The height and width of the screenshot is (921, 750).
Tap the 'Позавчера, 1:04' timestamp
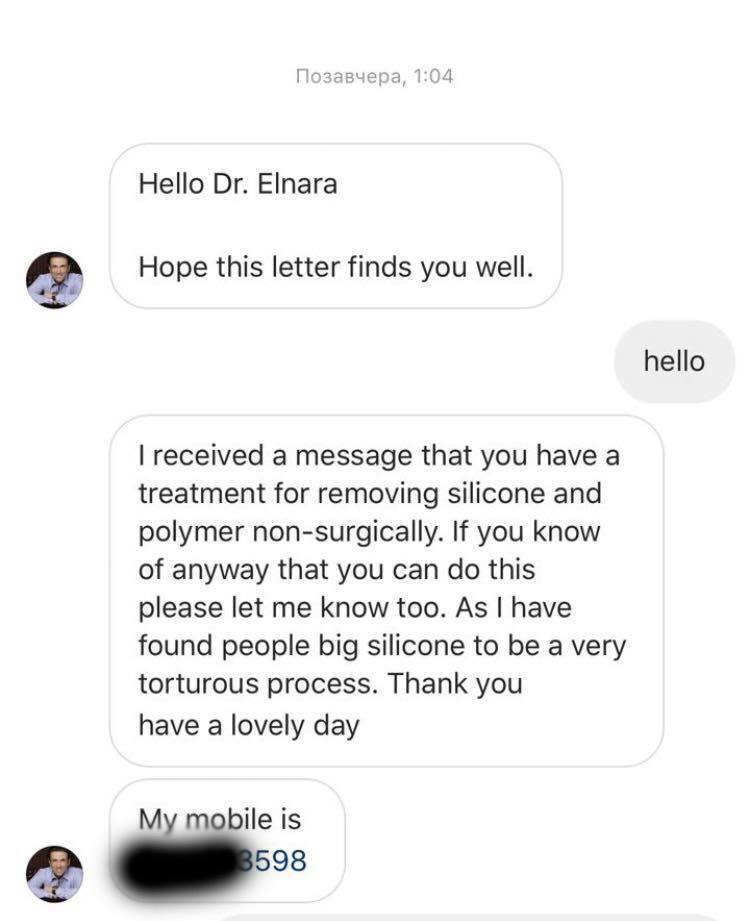375,76
